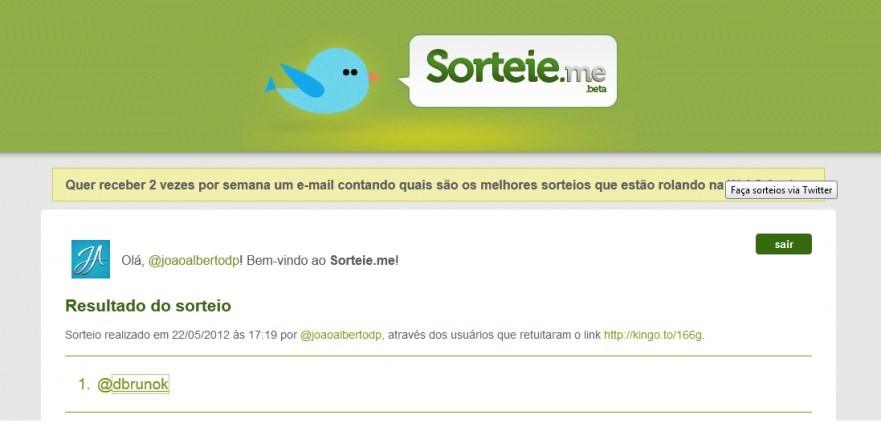Follow the http://kingo.to/166g link
The height and width of the screenshot is (427, 881).
pyautogui.click(x=653, y=335)
